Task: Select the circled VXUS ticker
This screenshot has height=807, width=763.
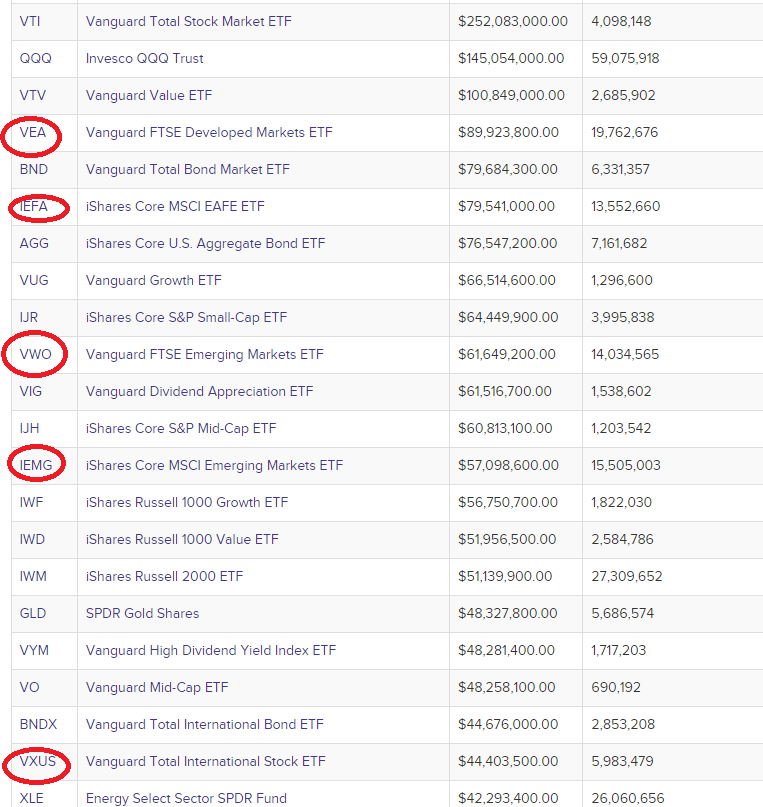Action: point(38,762)
